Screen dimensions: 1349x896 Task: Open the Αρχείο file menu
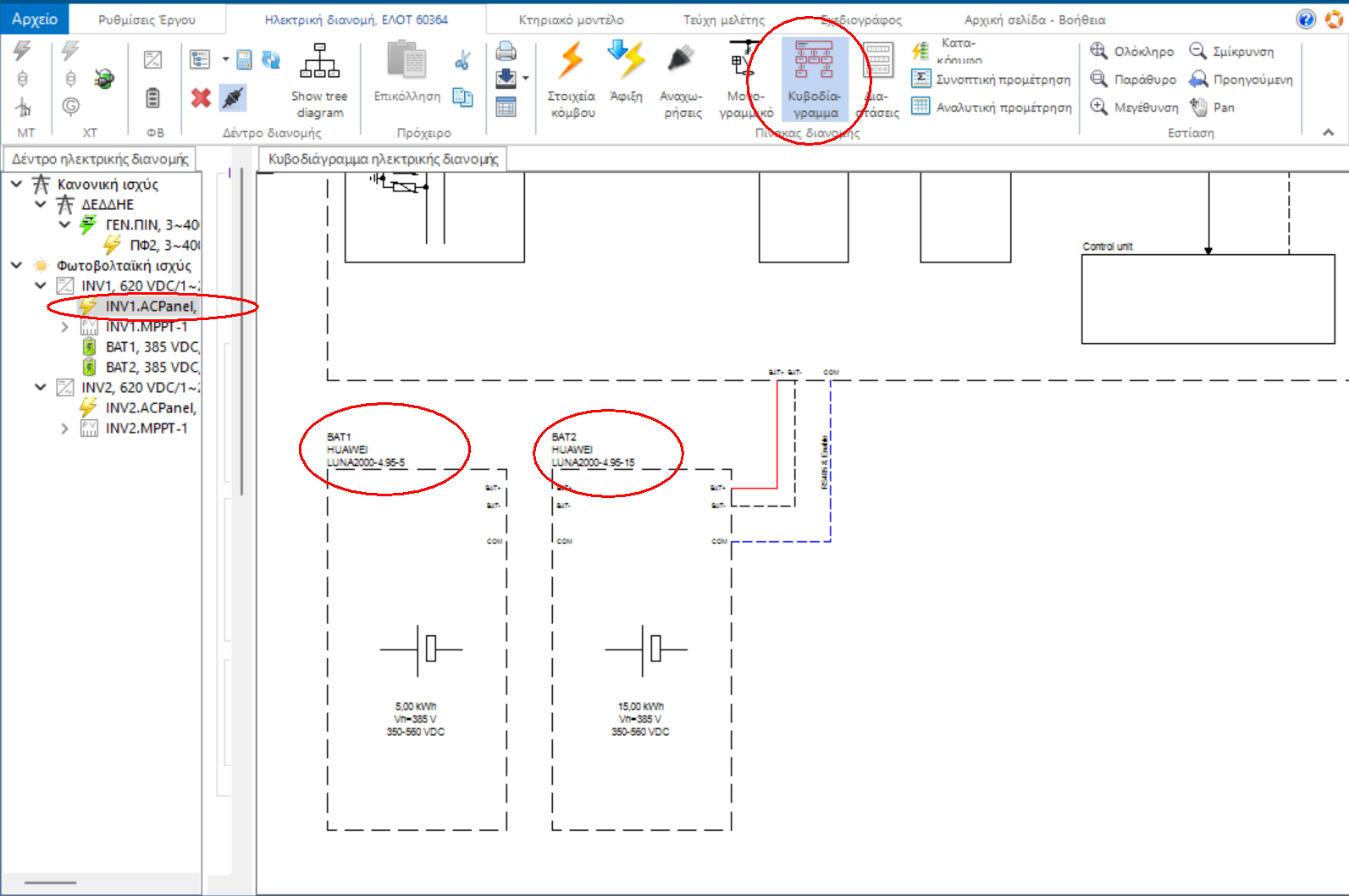click(x=35, y=19)
